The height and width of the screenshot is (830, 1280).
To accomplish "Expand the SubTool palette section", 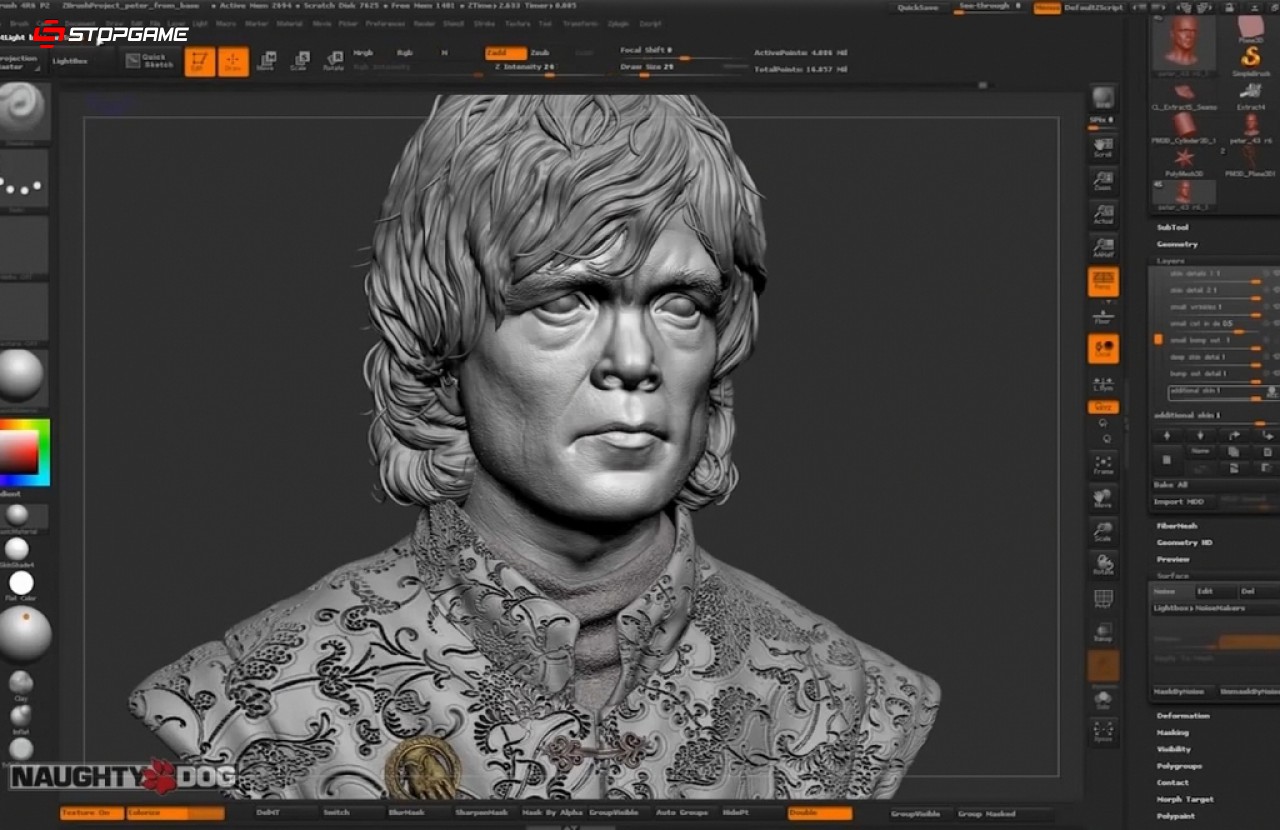I will point(1172,228).
